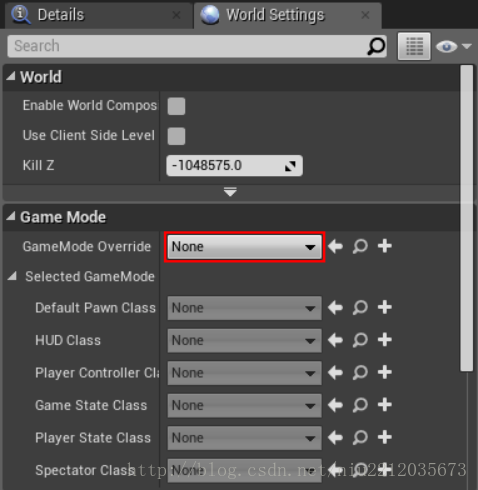Switch to the World Settings tab

point(287,15)
